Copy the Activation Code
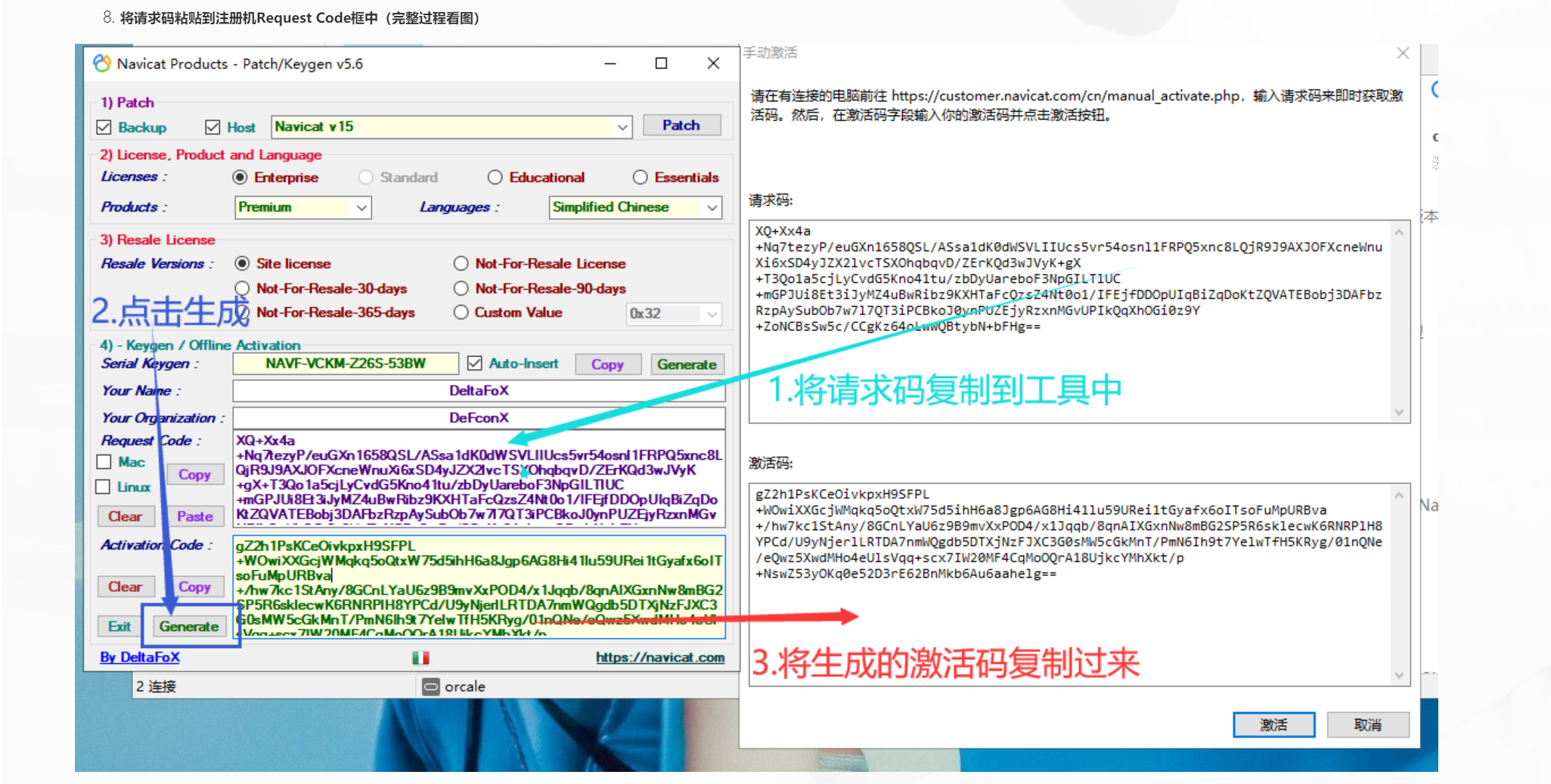This screenshot has width=1551, height=784. [x=194, y=587]
